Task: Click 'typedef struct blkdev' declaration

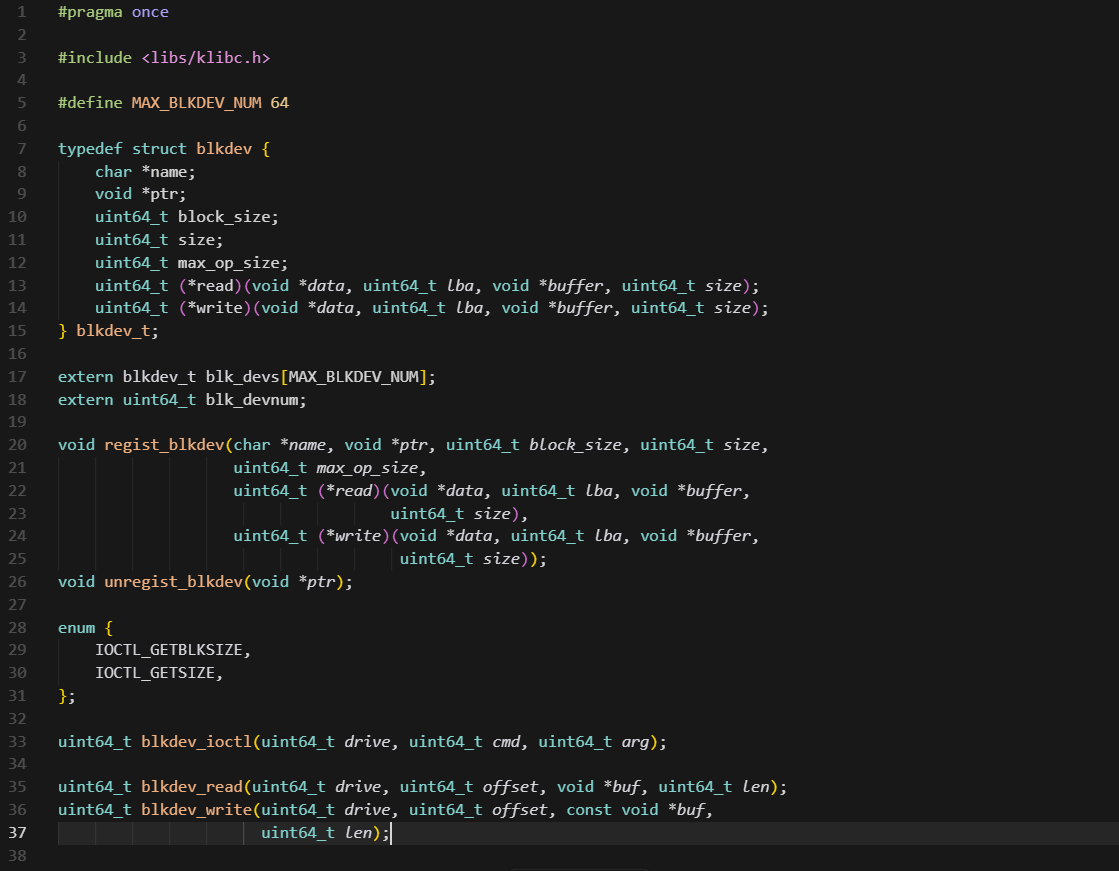Action: (155, 148)
